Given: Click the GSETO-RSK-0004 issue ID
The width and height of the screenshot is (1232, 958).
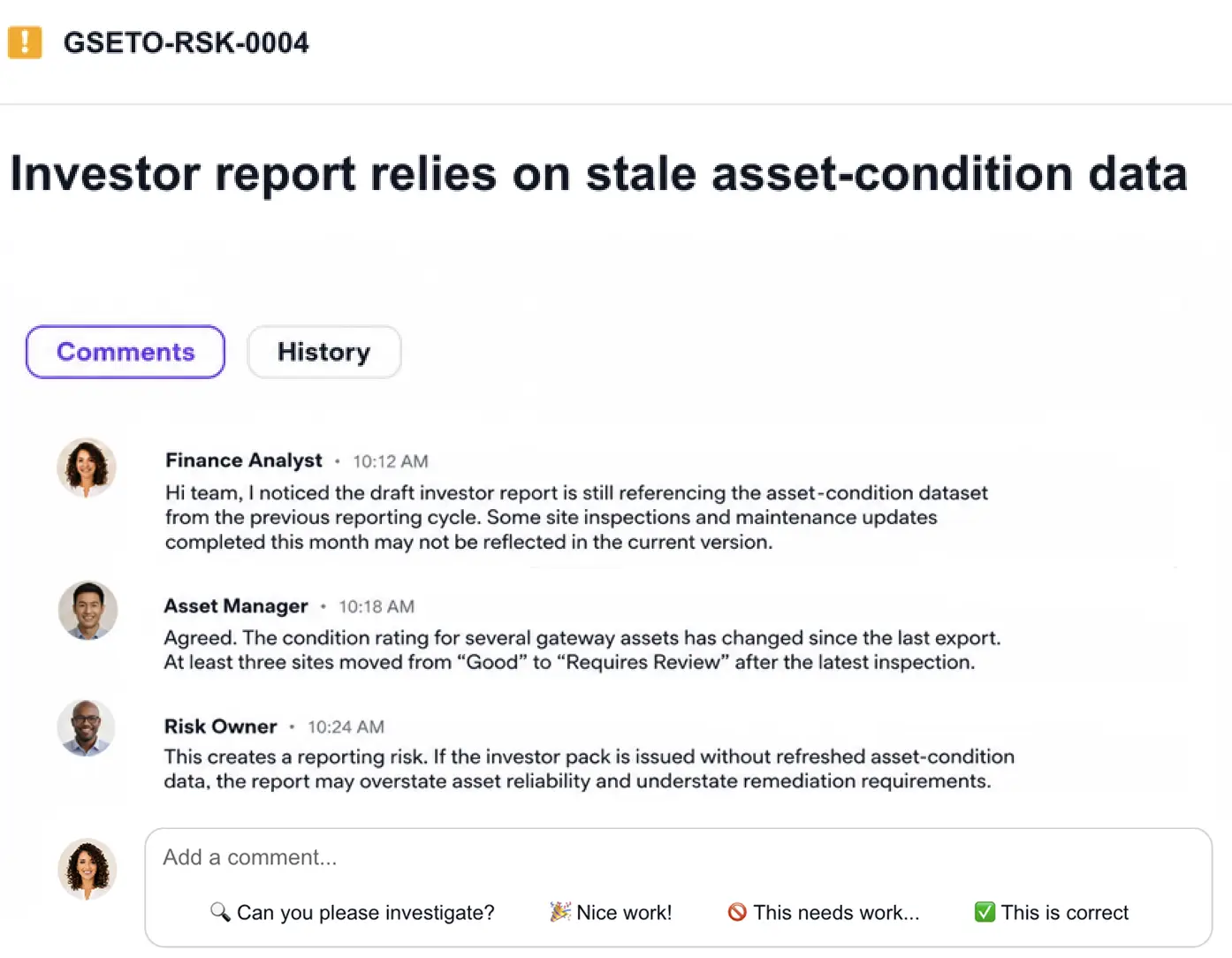Looking at the screenshot, I should 186,42.
